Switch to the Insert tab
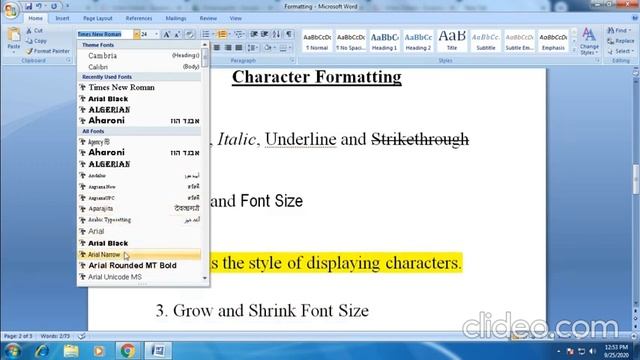 coord(62,18)
